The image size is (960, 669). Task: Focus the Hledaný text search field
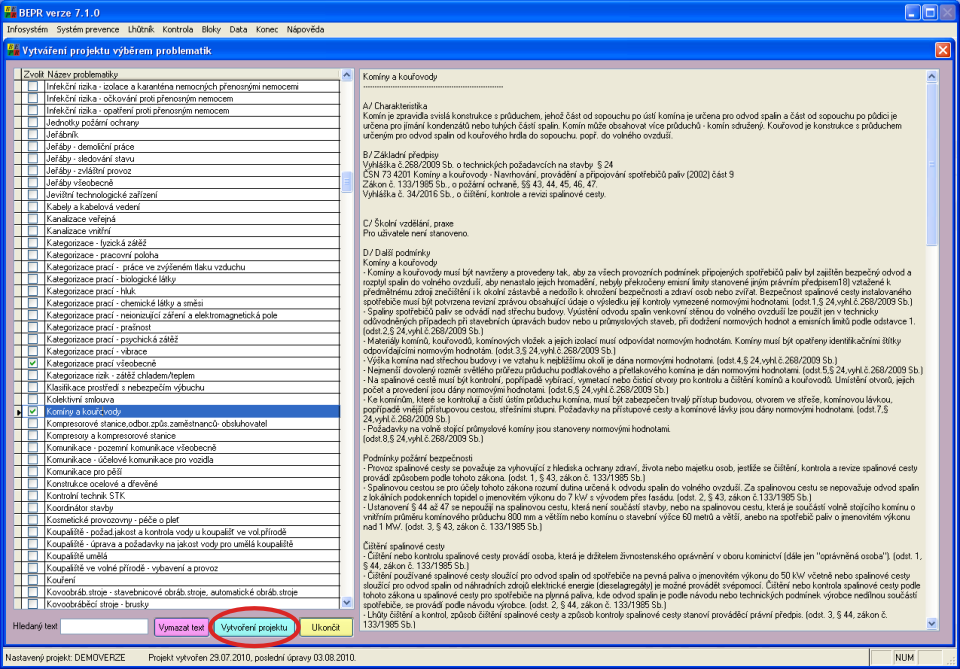104,627
